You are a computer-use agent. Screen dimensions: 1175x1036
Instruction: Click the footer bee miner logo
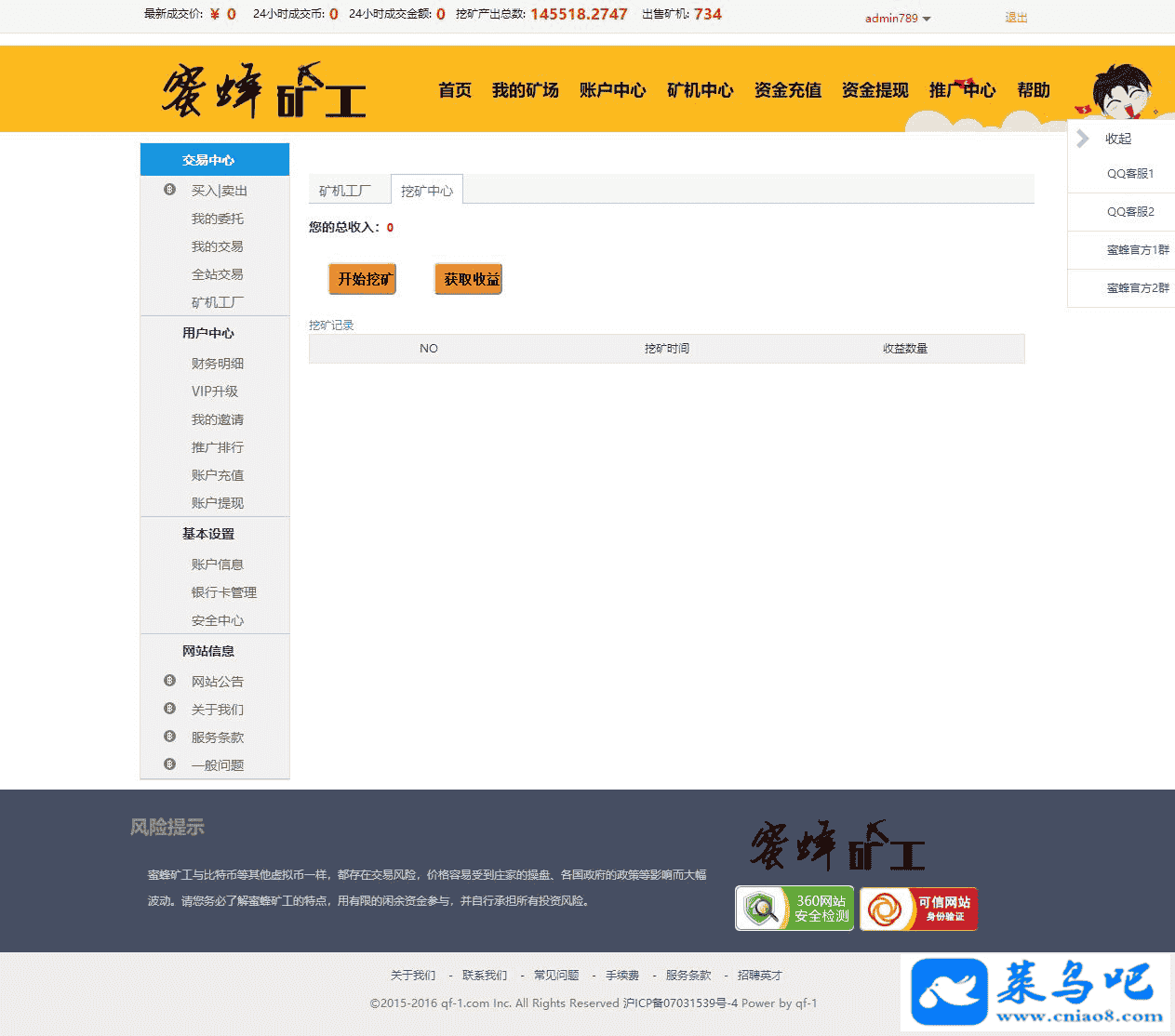point(837,845)
